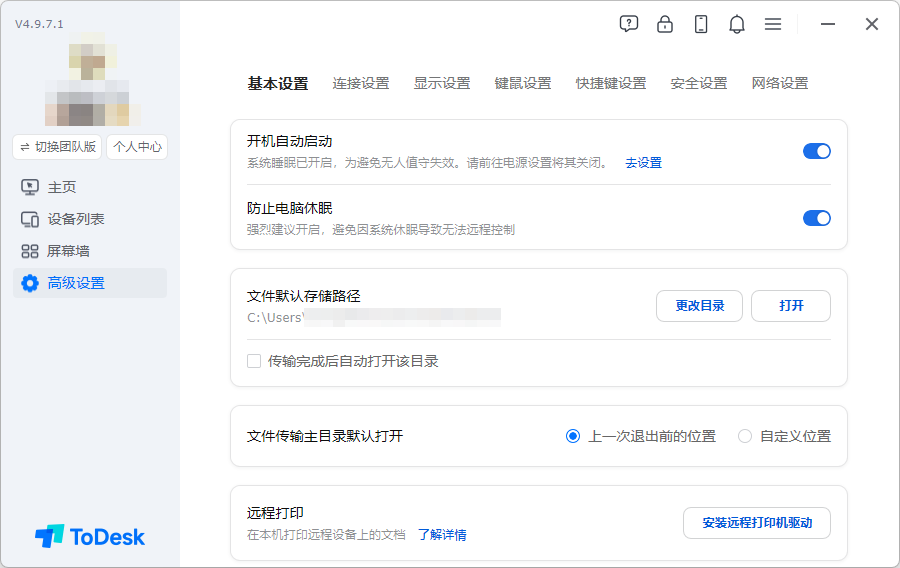This screenshot has width=900, height=568.
Task: Click the screen wall grid icon
Action: [x=30, y=251]
